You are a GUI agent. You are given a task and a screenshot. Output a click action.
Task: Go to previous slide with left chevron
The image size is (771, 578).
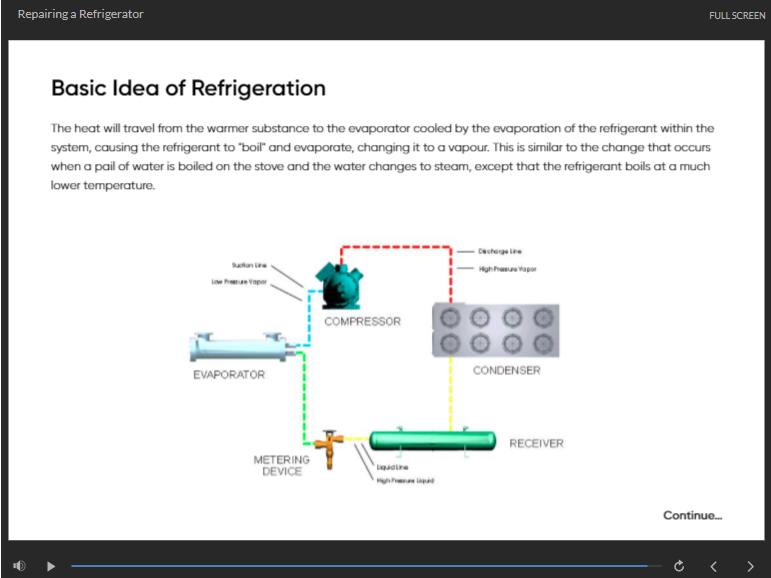(x=713, y=566)
